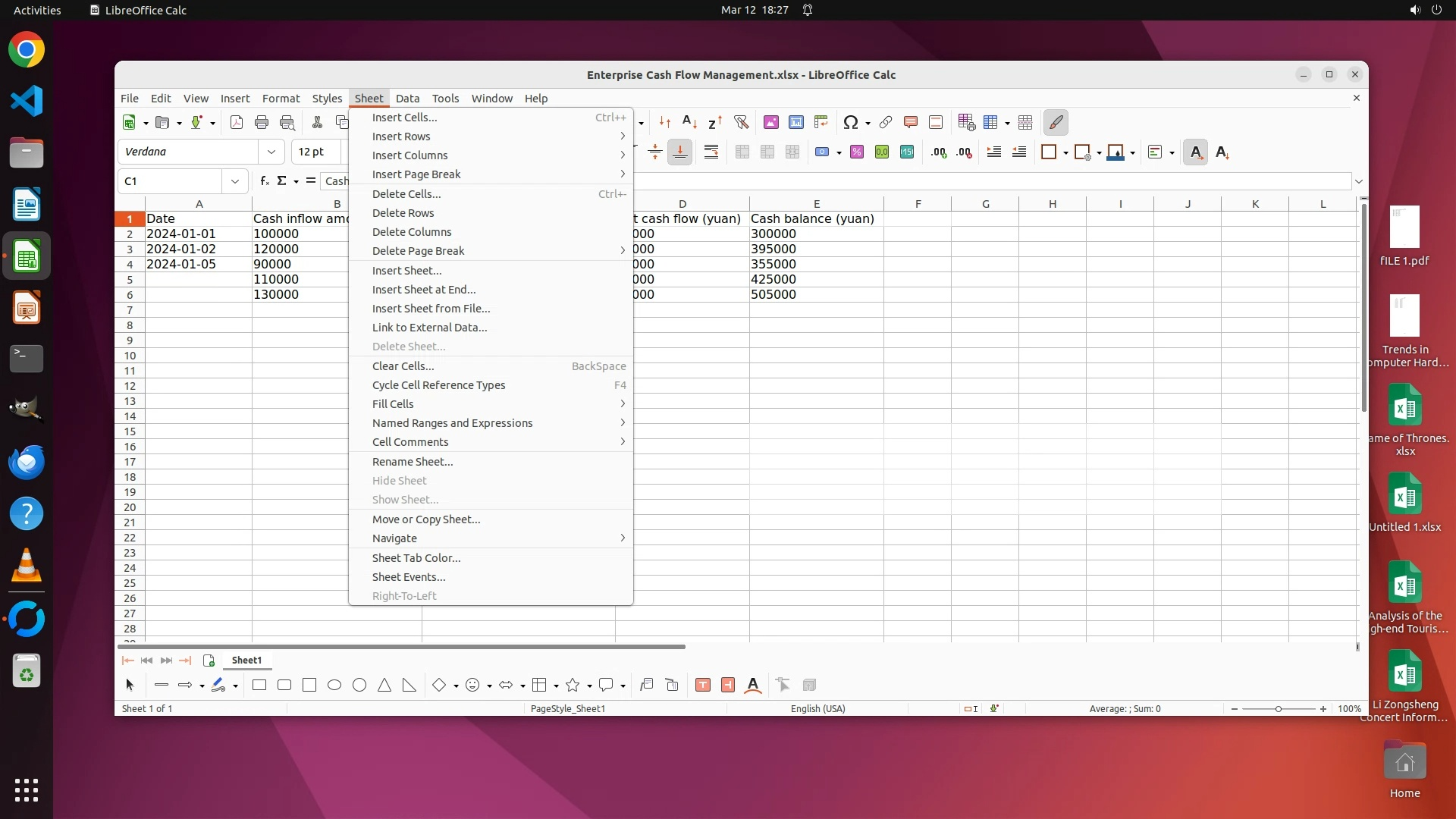Toggle the Clone Formatting paintbrush
Screen dimensions: 1456x819
coord(1056,122)
